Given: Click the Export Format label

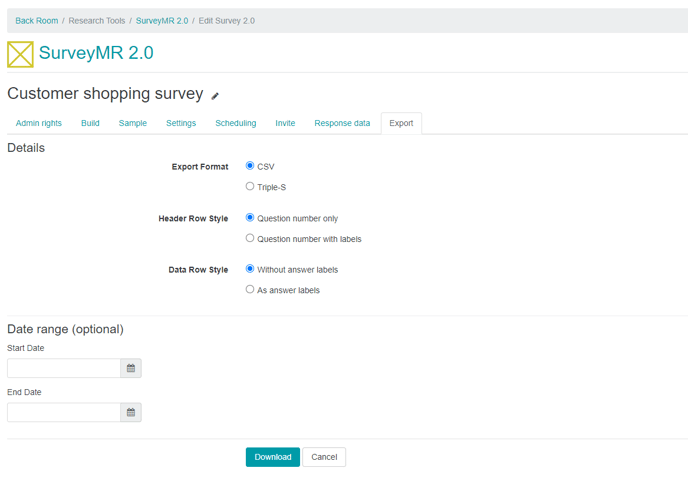Looking at the screenshot, I should click(200, 167).
